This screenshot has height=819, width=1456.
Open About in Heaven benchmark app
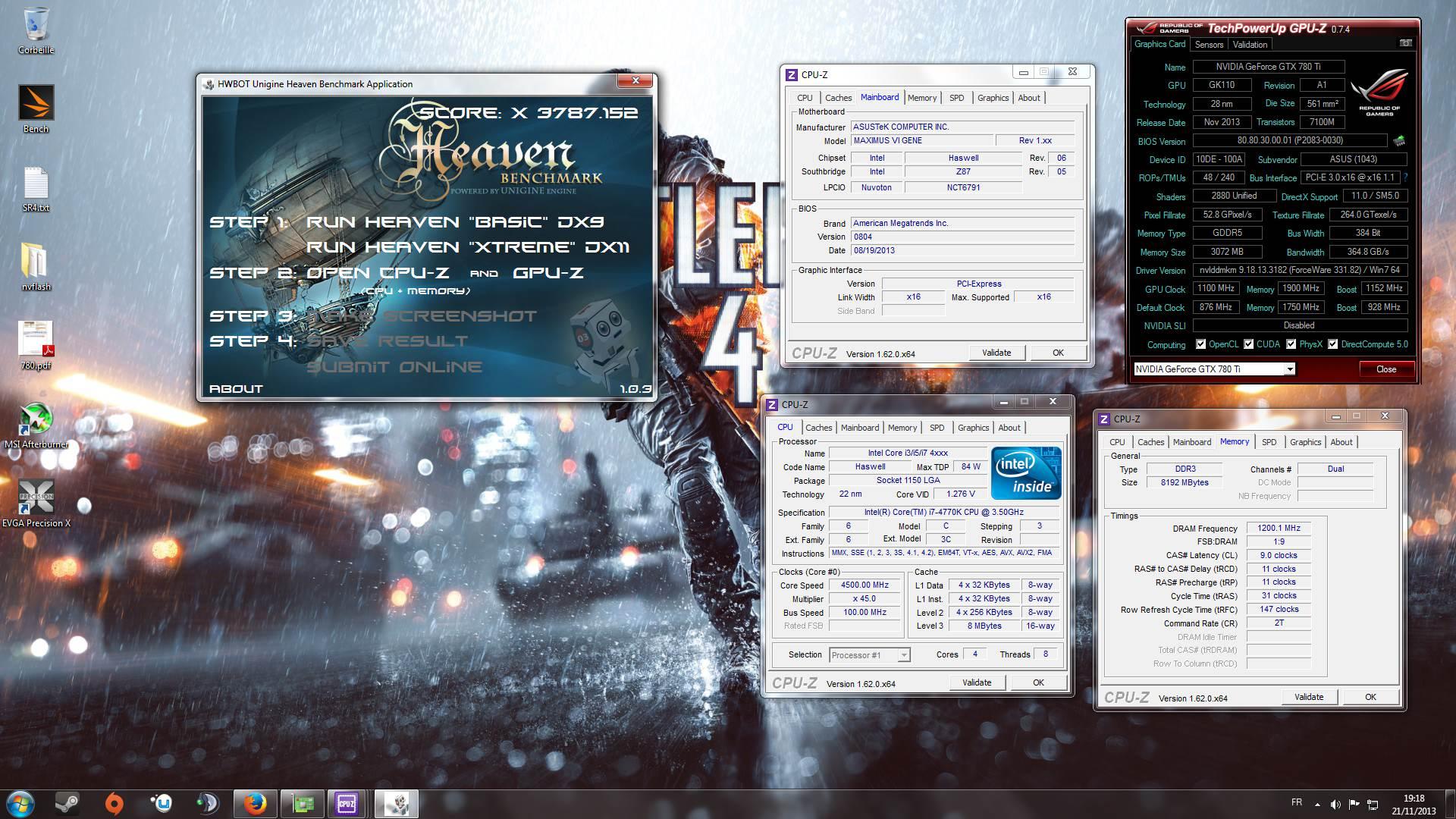[x=236, y=389]
